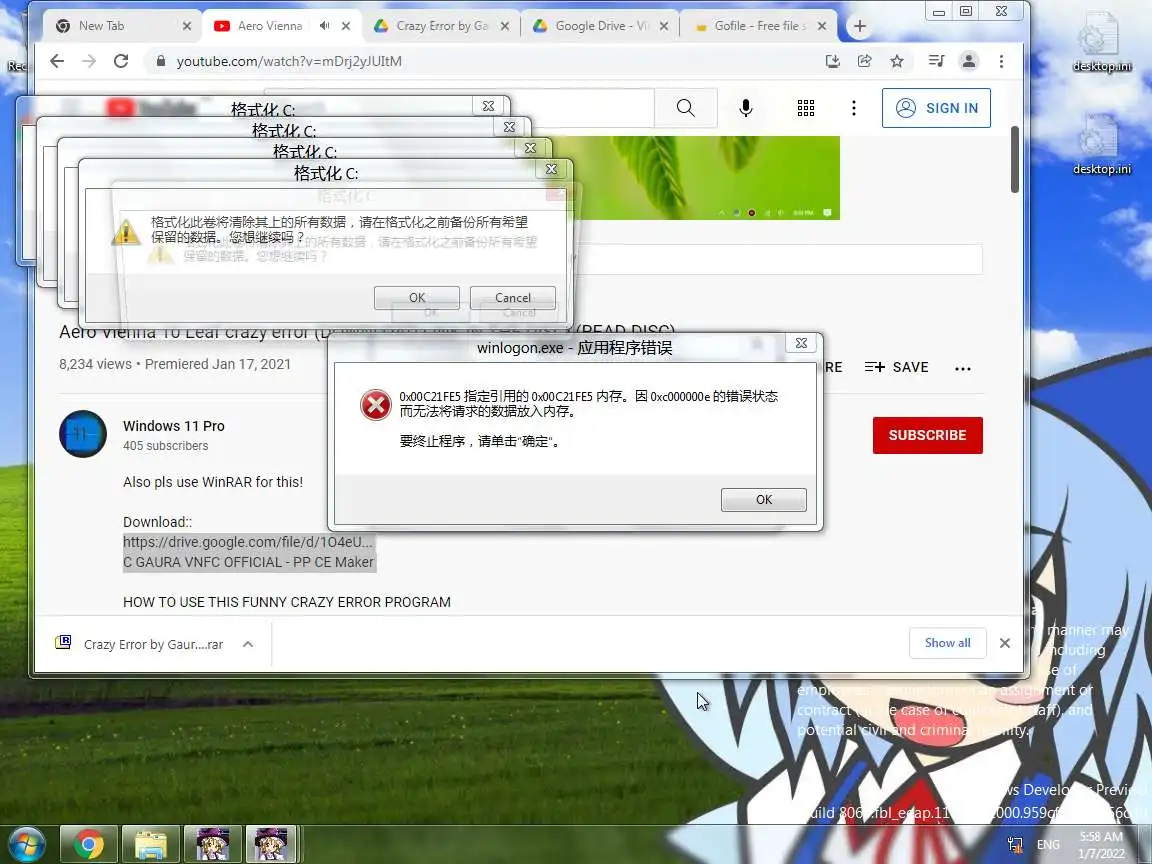
Task: Switch to the Gofile tab
Action: (760, 26)
